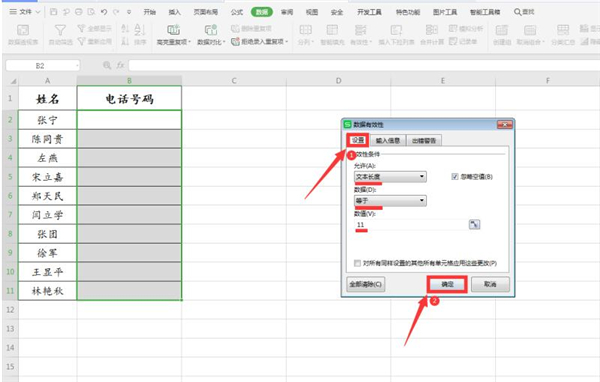Click the 模拟分析 button
600x382 pixels.
point(466,29)
